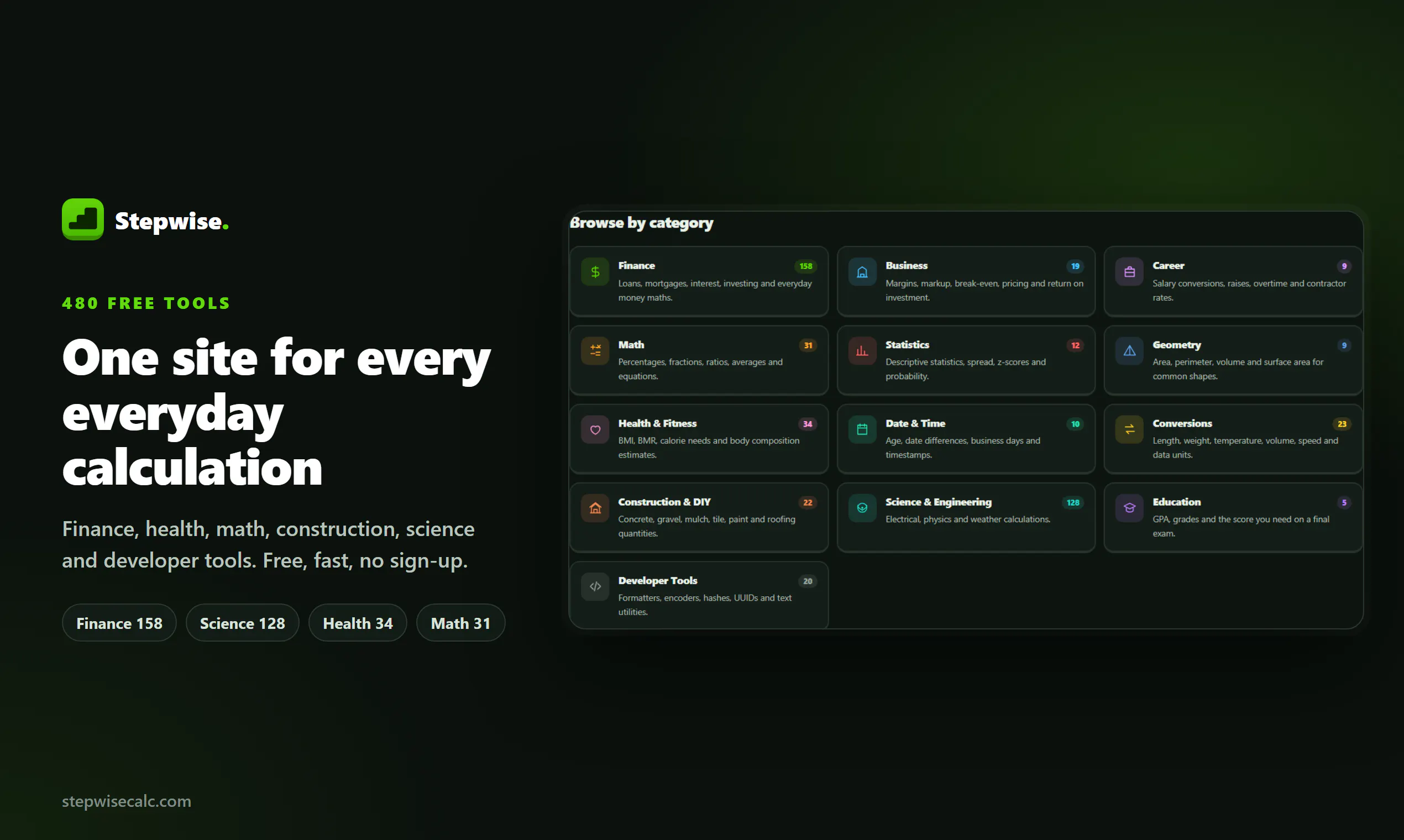This screenshot has width=1404, height=840.
Task: Select the Math 31 pill
Action: coord(461,623)
